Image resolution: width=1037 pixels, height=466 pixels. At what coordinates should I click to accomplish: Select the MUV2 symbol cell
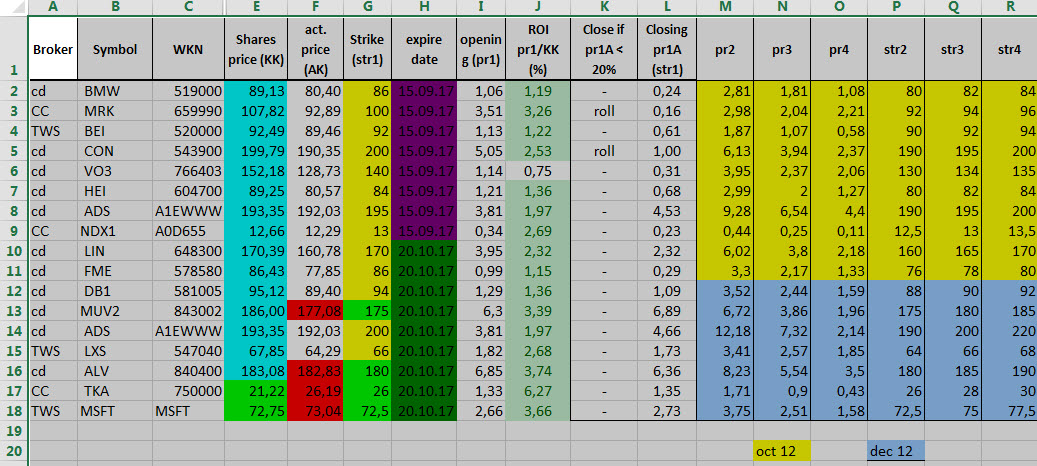(115, 309)
